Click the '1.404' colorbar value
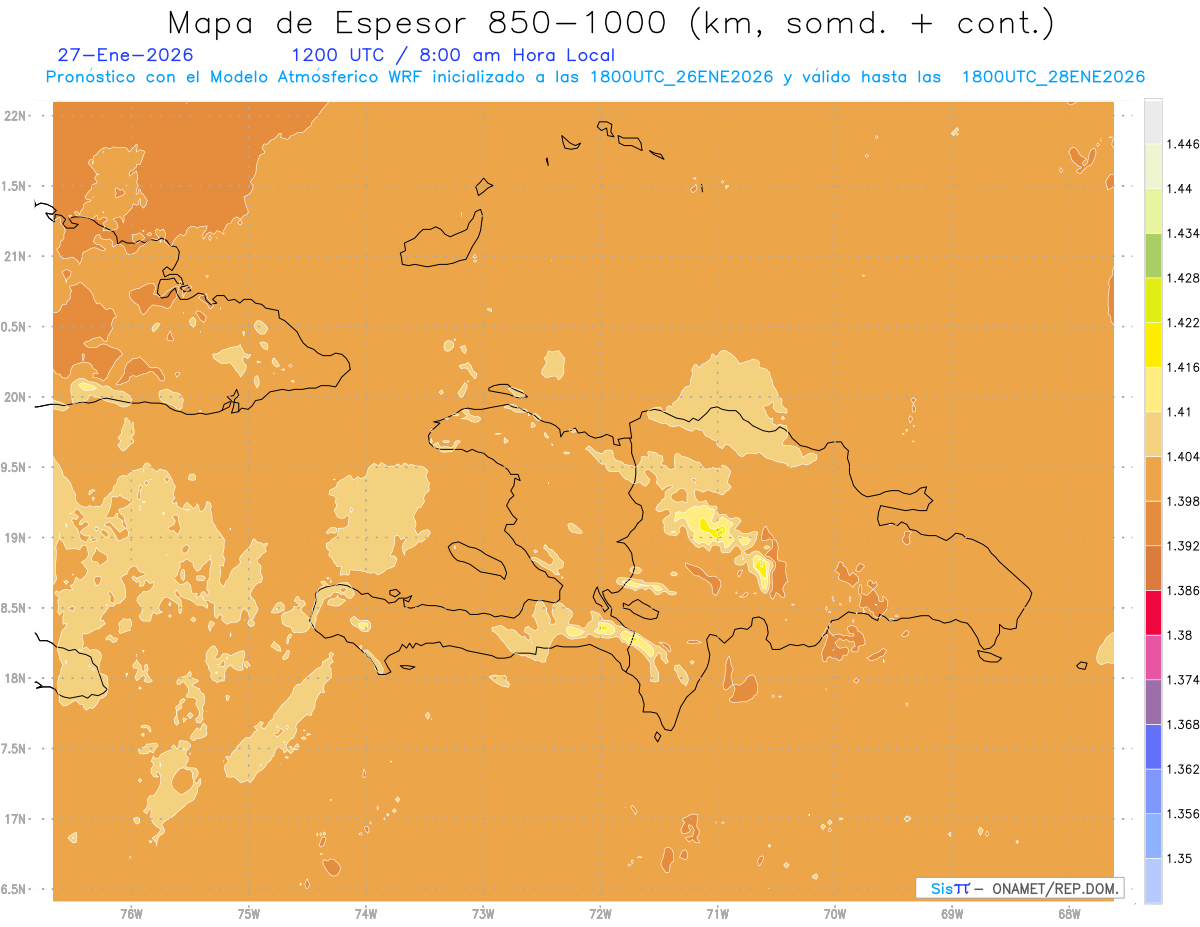 (x=1182, y=457)
